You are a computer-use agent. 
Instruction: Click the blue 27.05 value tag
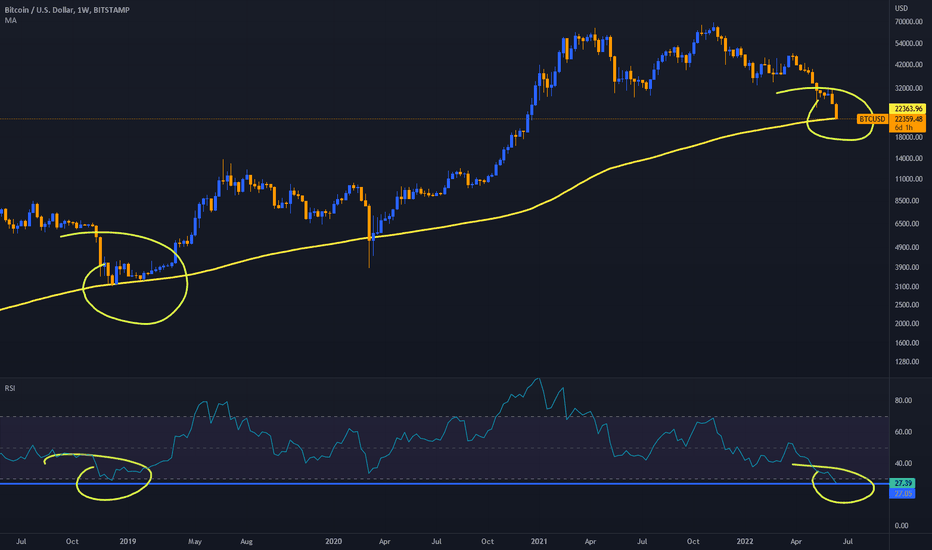tap(903, 494)
